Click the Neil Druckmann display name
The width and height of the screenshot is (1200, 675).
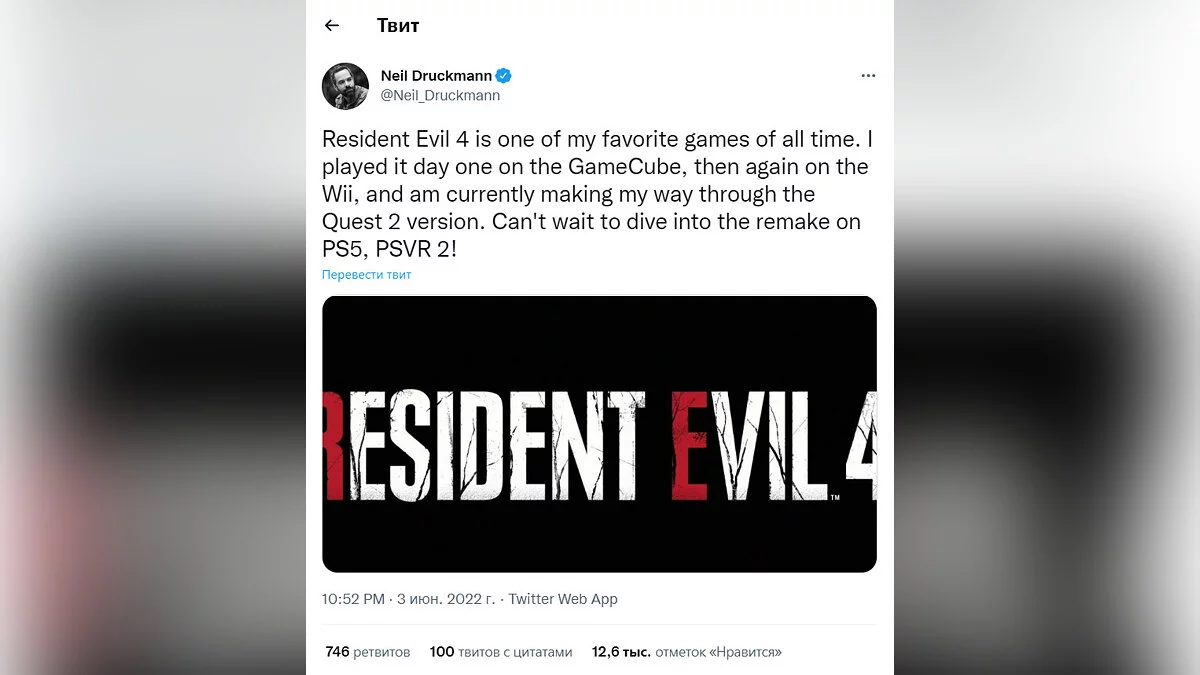[437, 76]
